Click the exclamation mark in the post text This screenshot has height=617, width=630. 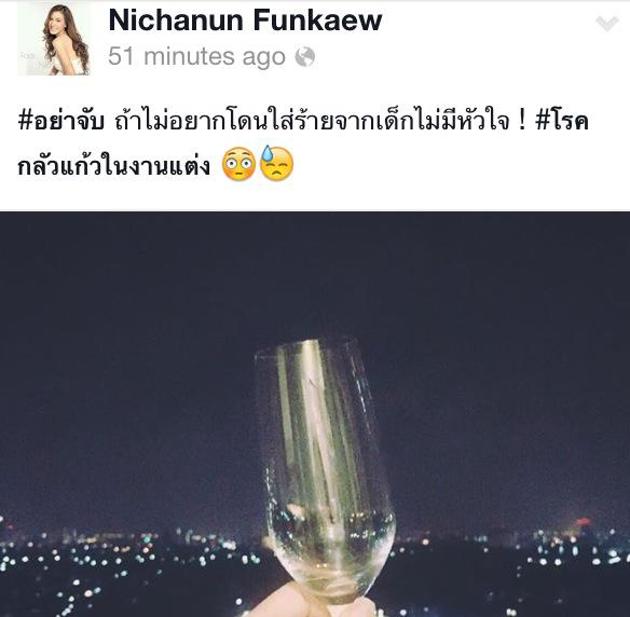click(x=522, y=122)
